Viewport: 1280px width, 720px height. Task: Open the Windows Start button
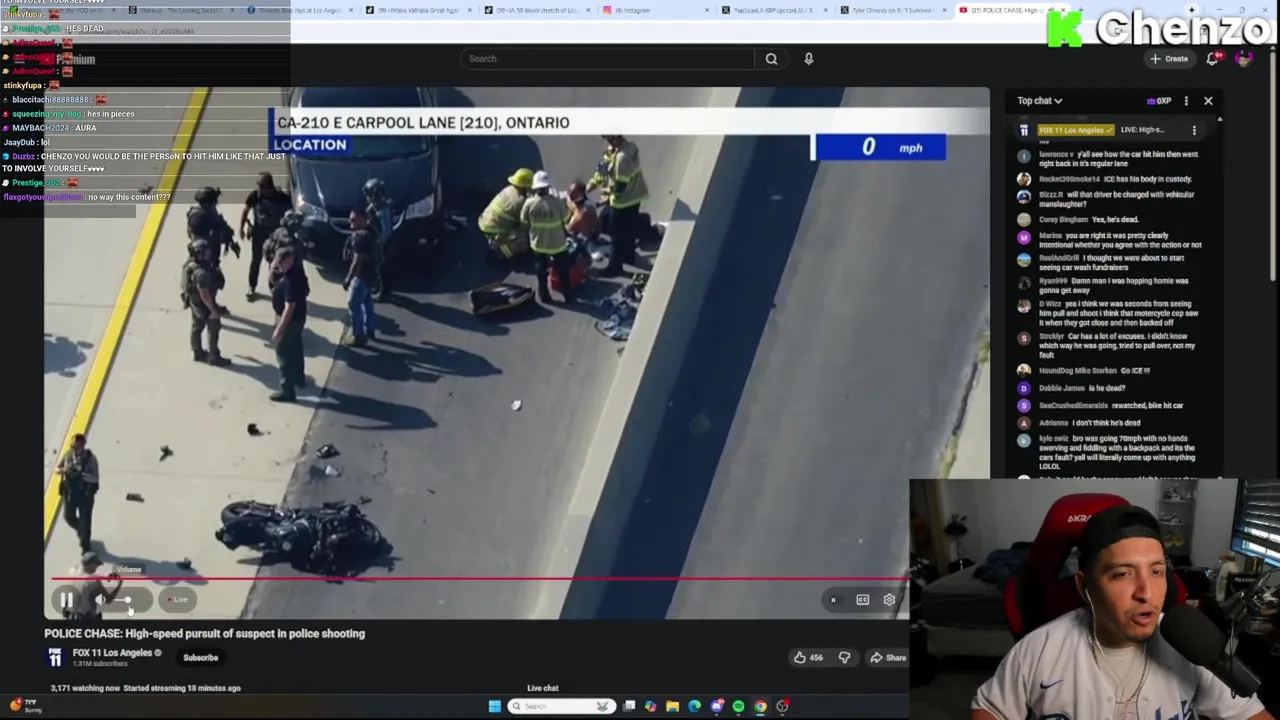494,706
